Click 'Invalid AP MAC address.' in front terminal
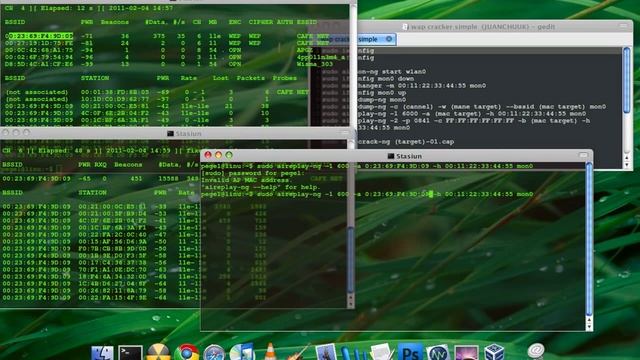The width and height of the screenshot is (640, 360). click(x=246, y=180)
